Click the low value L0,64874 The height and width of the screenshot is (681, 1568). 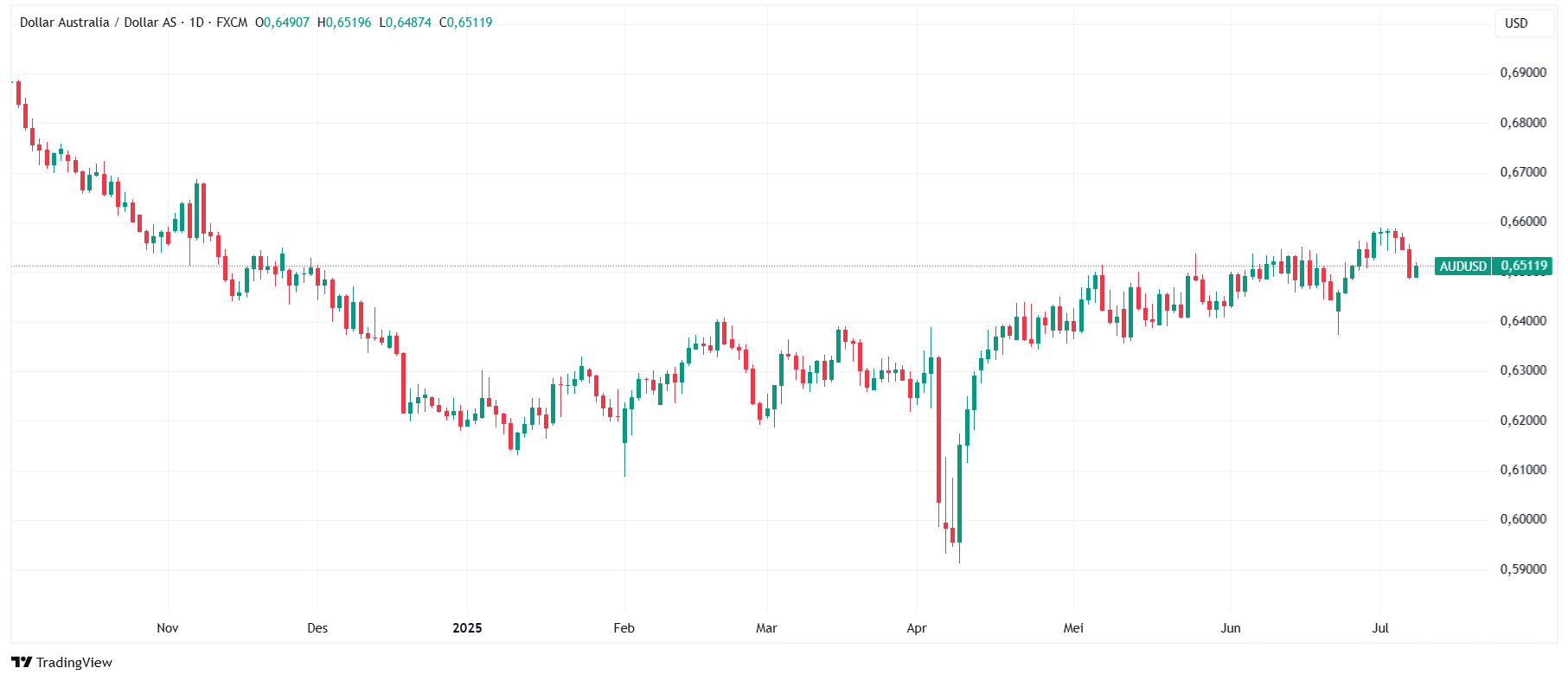pos(406,22)
